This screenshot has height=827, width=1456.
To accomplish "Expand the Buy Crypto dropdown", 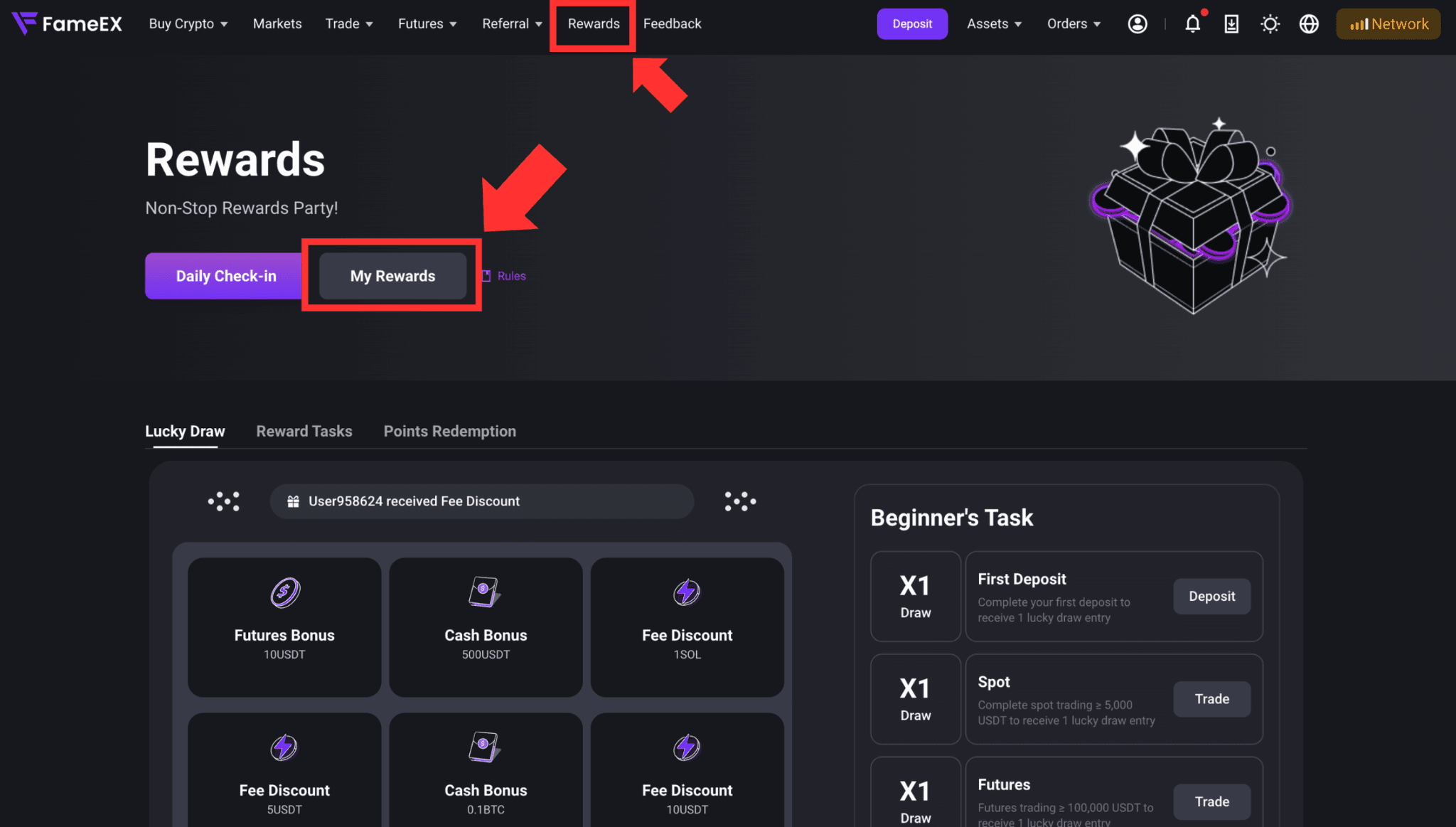I will 188,24.
